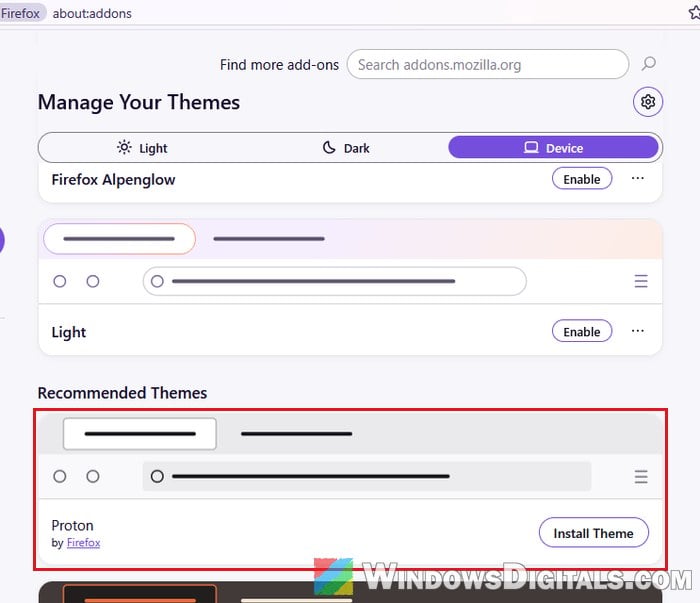Enable the Light theme
Image resolution: width=700 pixels, height=603 pixels.
click(582, 331)
